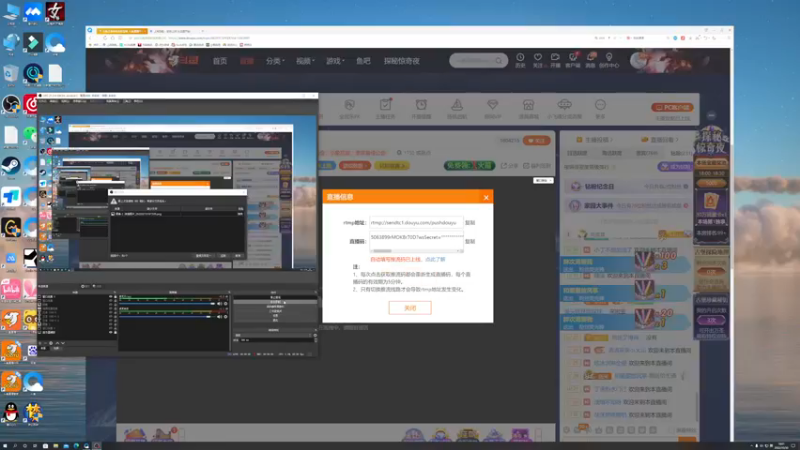
Task: Click the stream key text field
Action: [416, 239]
